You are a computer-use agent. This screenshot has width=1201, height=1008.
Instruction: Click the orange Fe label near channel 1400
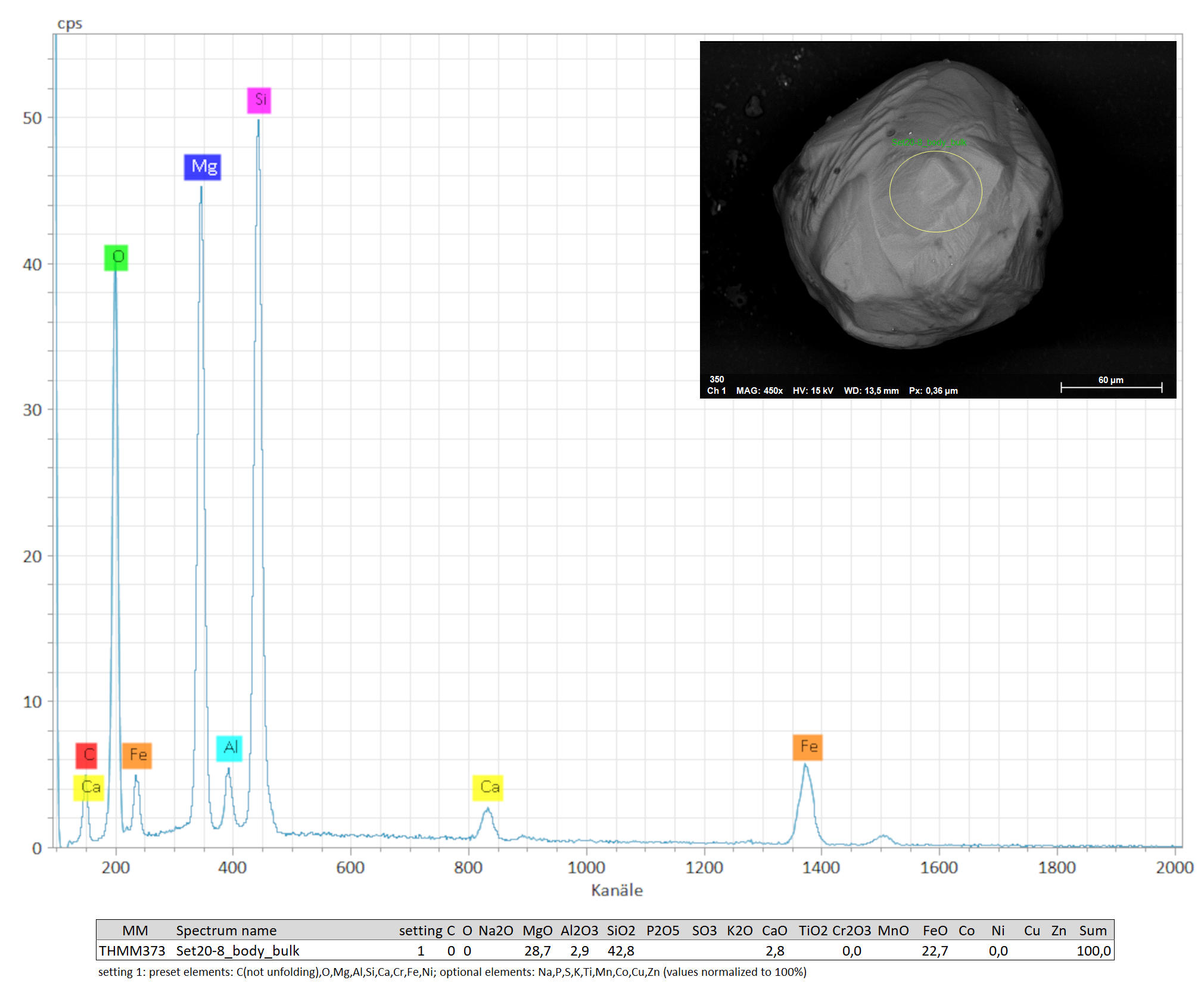pos(808,747)
